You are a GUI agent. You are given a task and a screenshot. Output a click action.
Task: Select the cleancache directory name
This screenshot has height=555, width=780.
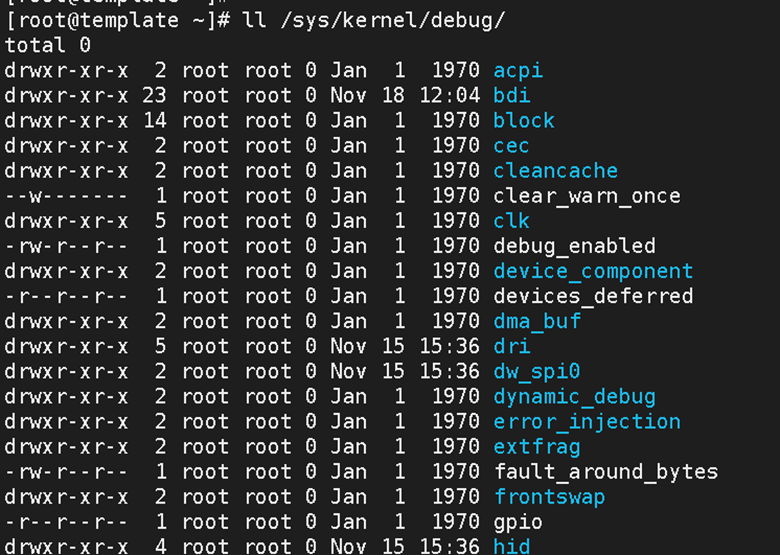556,171
